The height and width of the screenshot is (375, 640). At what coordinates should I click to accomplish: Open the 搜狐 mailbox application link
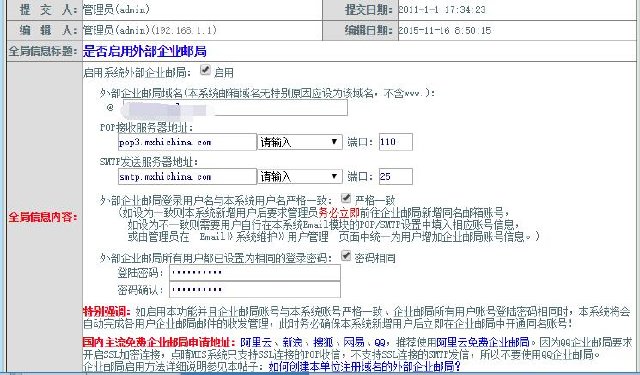click(x=323, y=342)
